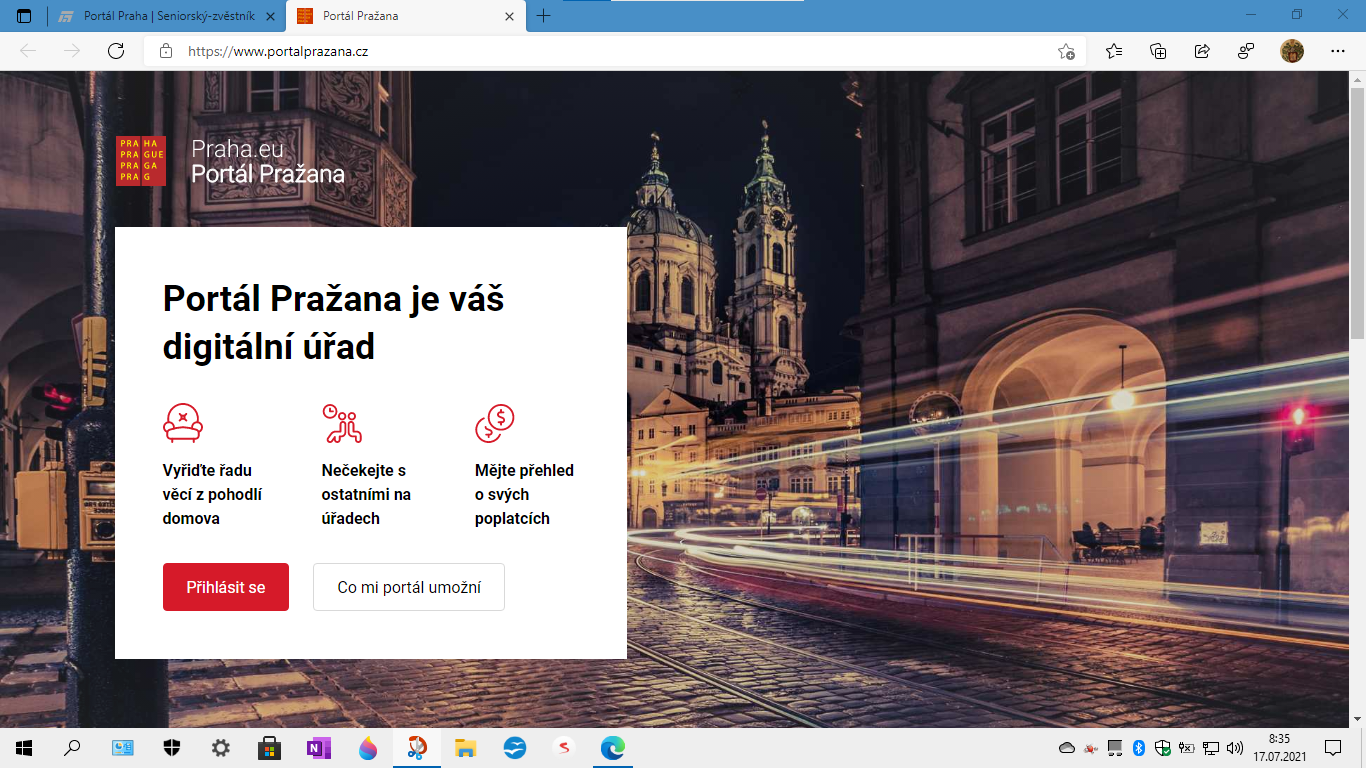The image size is (1366, 768).
Task: Open the Co mi portál umožní page
Action: 409,587
